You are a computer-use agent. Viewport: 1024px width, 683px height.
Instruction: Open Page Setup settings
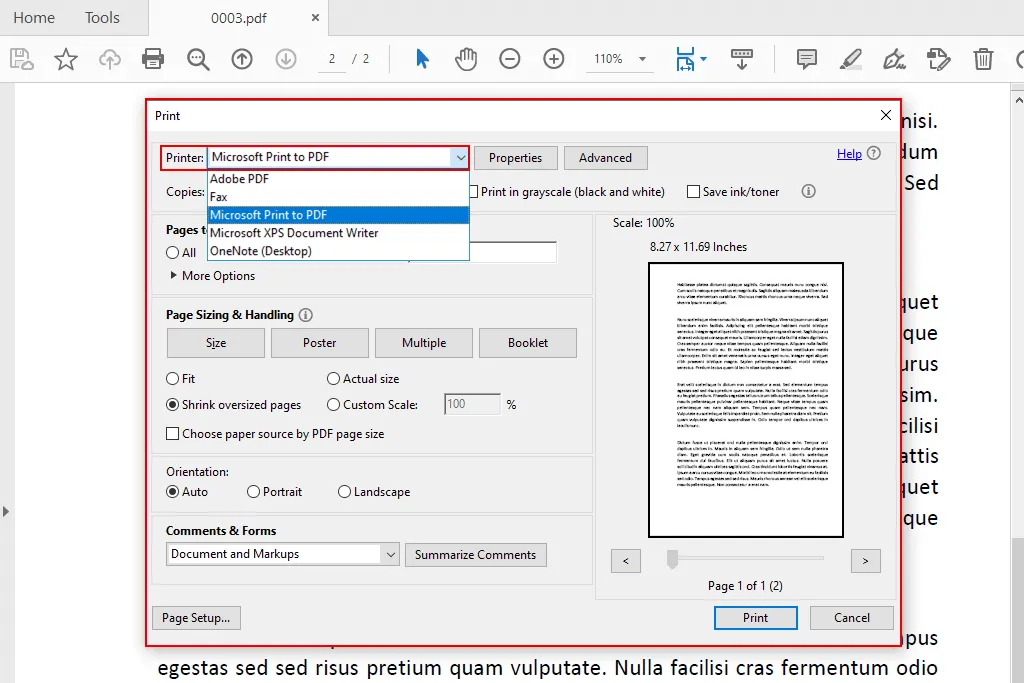(x=196, y=617)
